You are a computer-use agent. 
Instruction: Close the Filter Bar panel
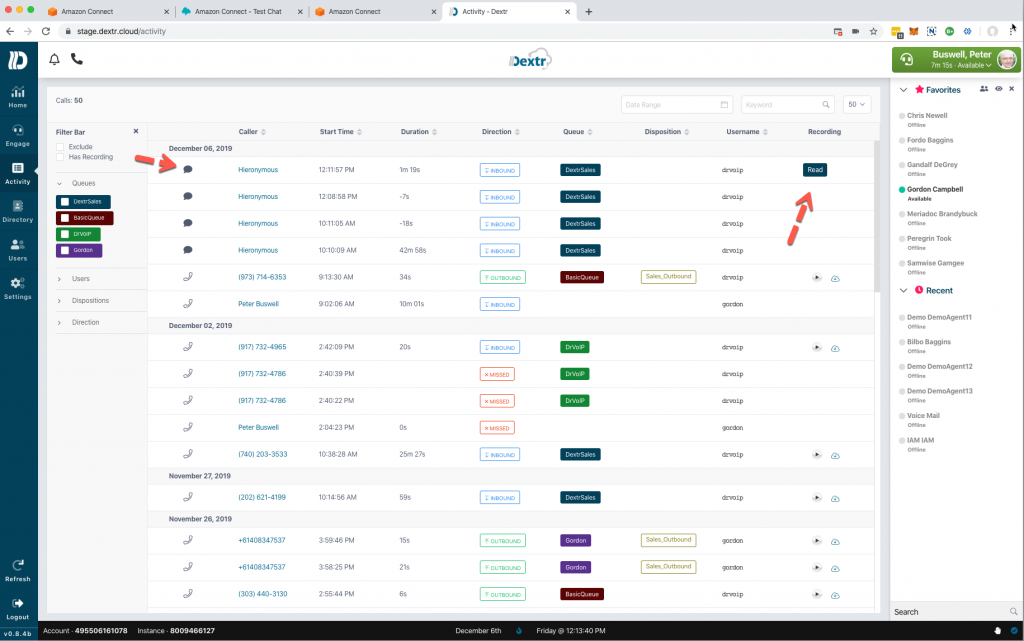click(x=136, y=131)
